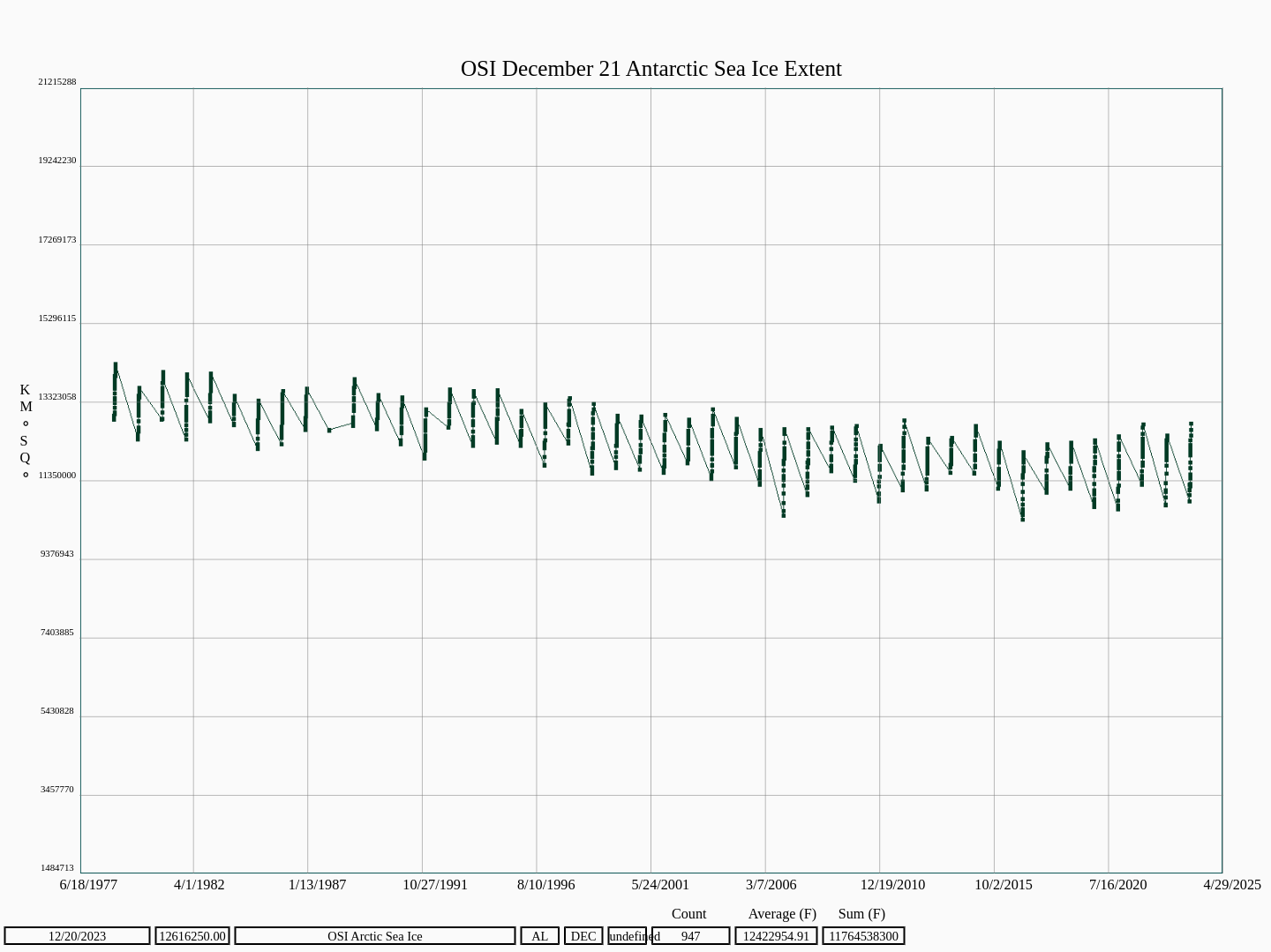The width and height of the screenshot is (1271, 952).
Task: Open the DEC month box
Action: pyautogui.click(x=583, y=936)
